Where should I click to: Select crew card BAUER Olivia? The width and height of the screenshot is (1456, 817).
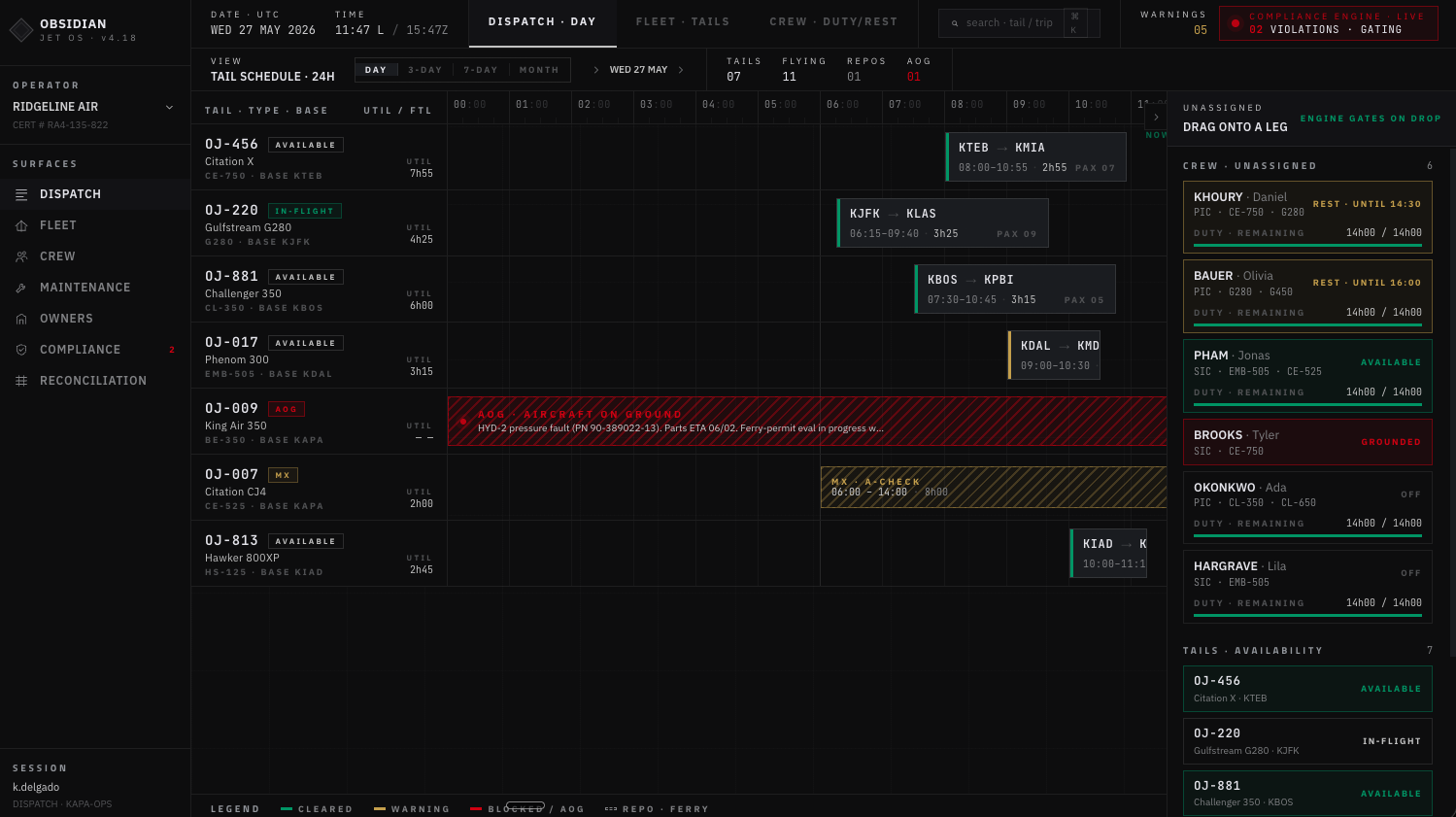tap(1307, 295)
